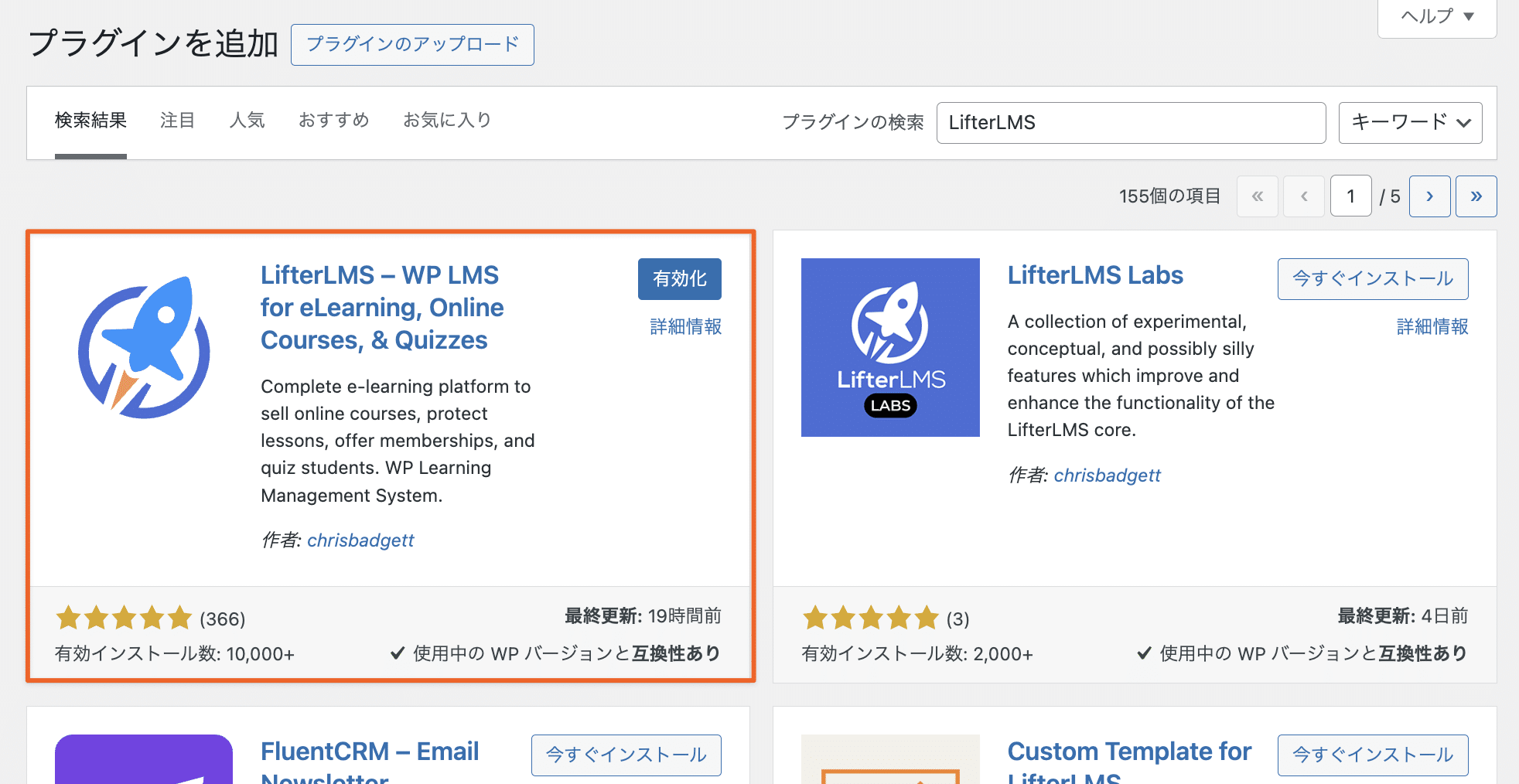The width and height of the screenshot is (1519, 784).
Task: Activate LifterLMS using the 有効化 button
Action: pos(679,279)
